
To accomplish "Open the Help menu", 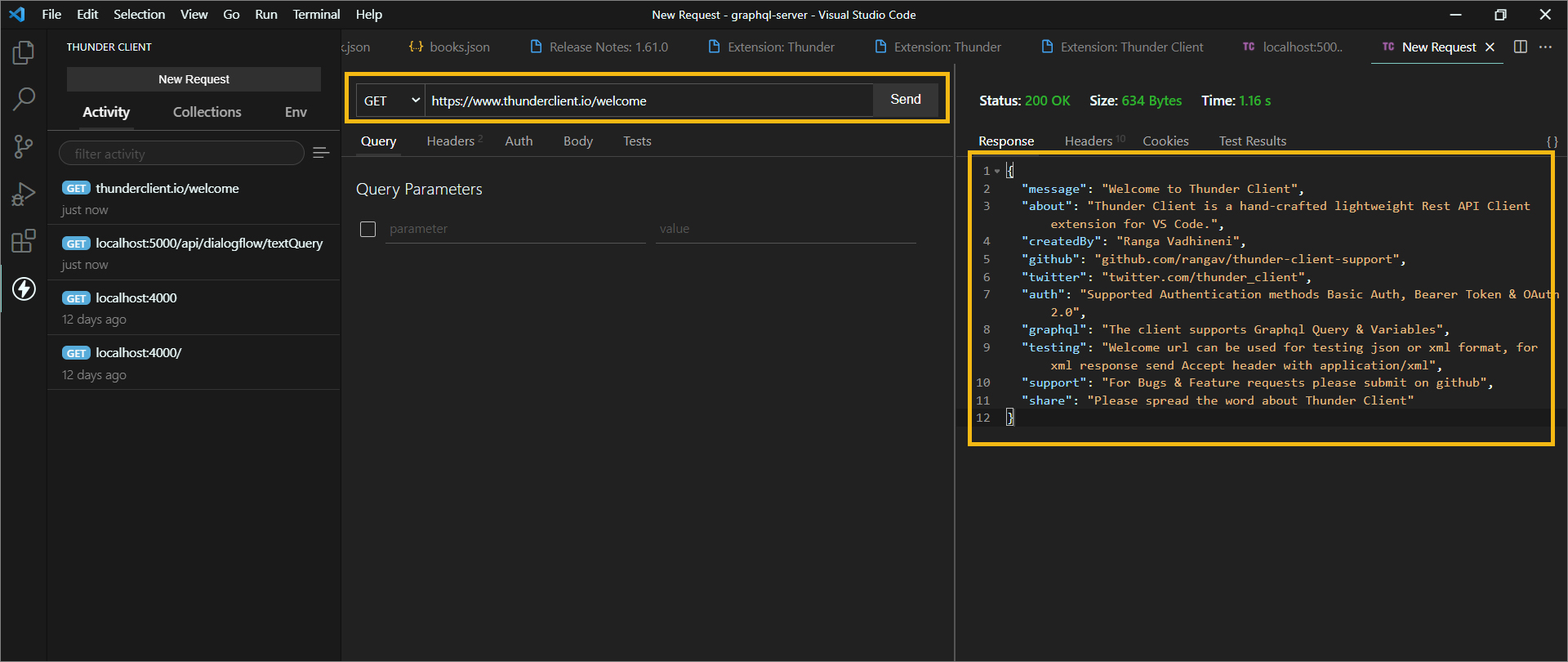I will (x=368, y=14).
